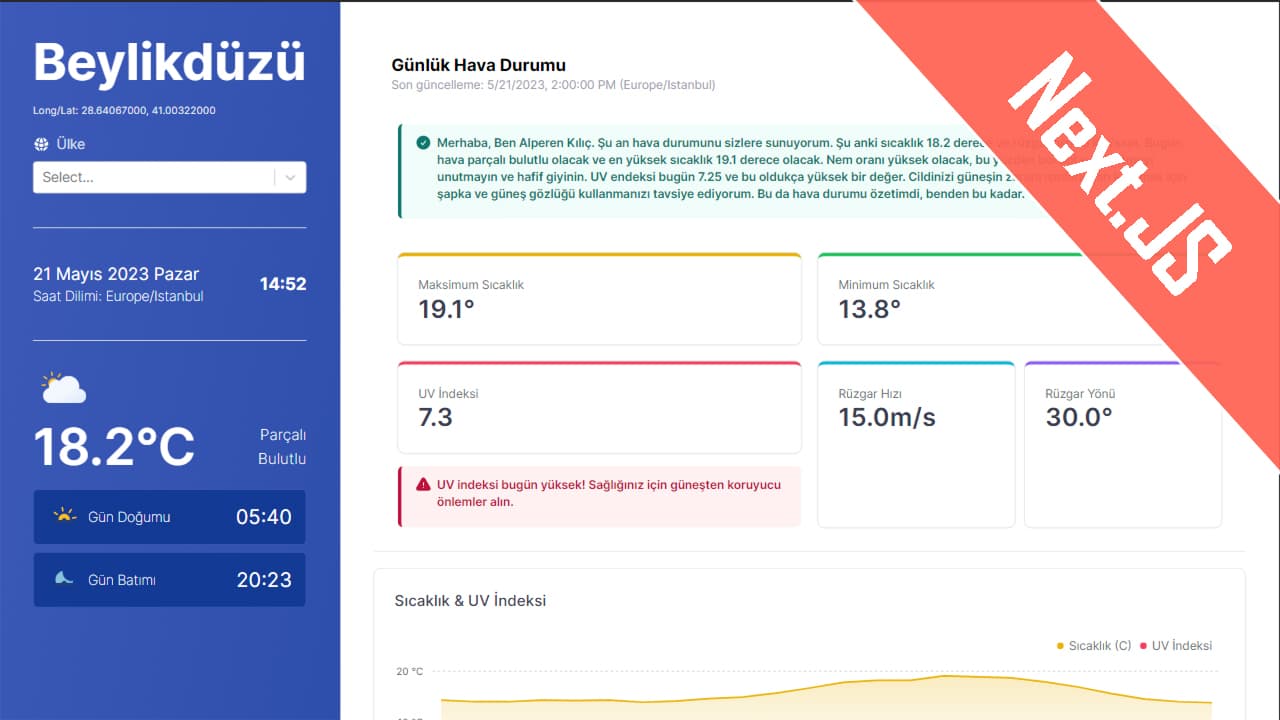Click the sunrise icon in Gün Doğumu card

point(62,515)
